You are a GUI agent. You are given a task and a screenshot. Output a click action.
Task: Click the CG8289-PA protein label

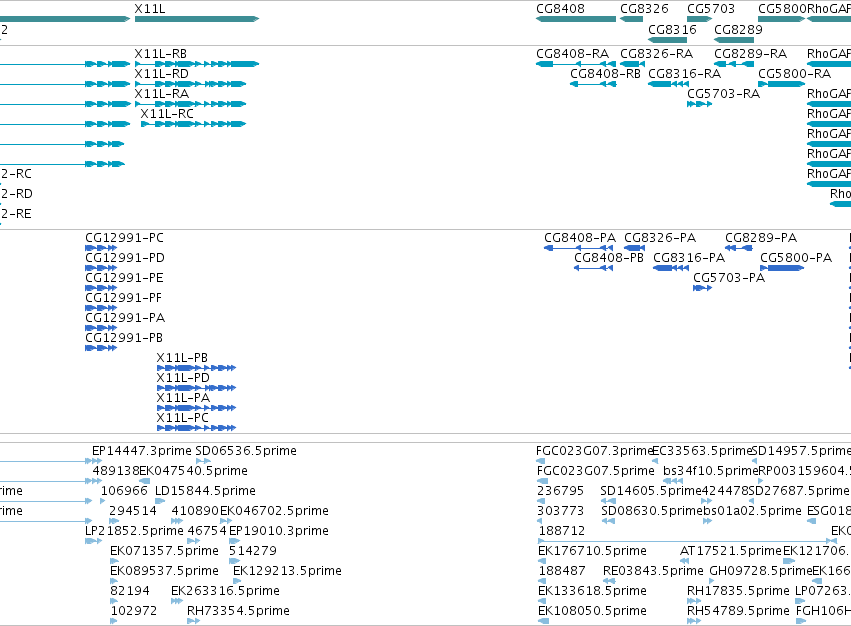pyautogui.click(x=761, y=238)
